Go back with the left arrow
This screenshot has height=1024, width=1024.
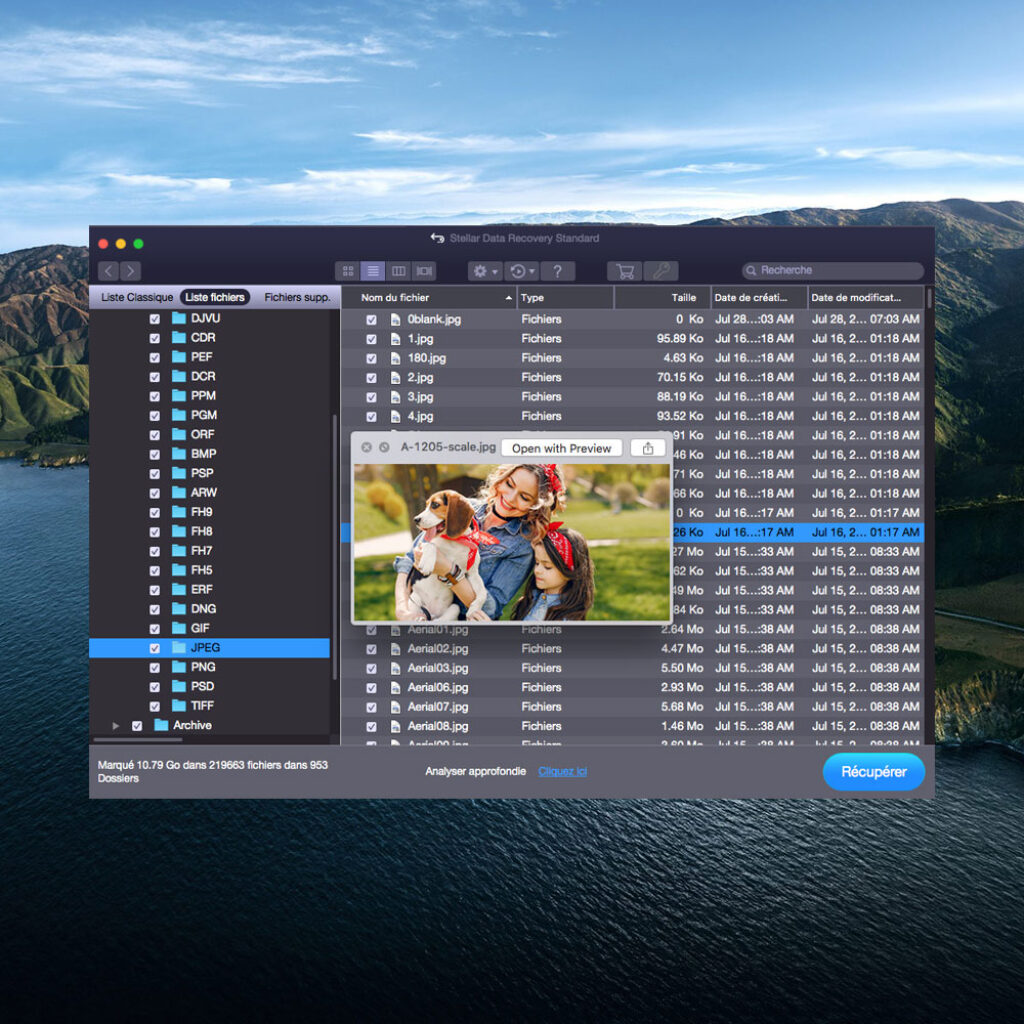(x=109, y=271)
